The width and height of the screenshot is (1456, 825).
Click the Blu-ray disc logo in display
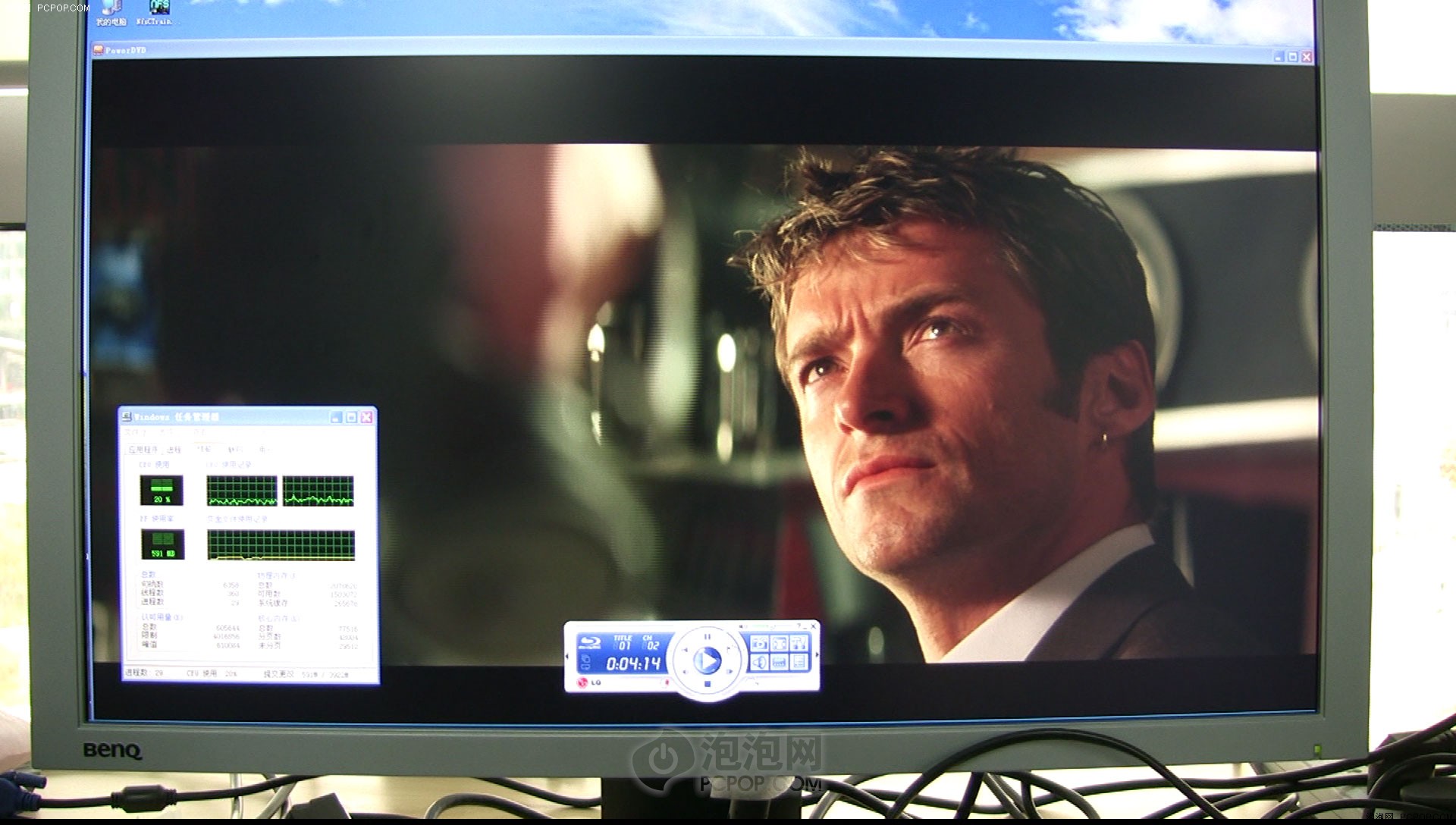click(590, 643)
